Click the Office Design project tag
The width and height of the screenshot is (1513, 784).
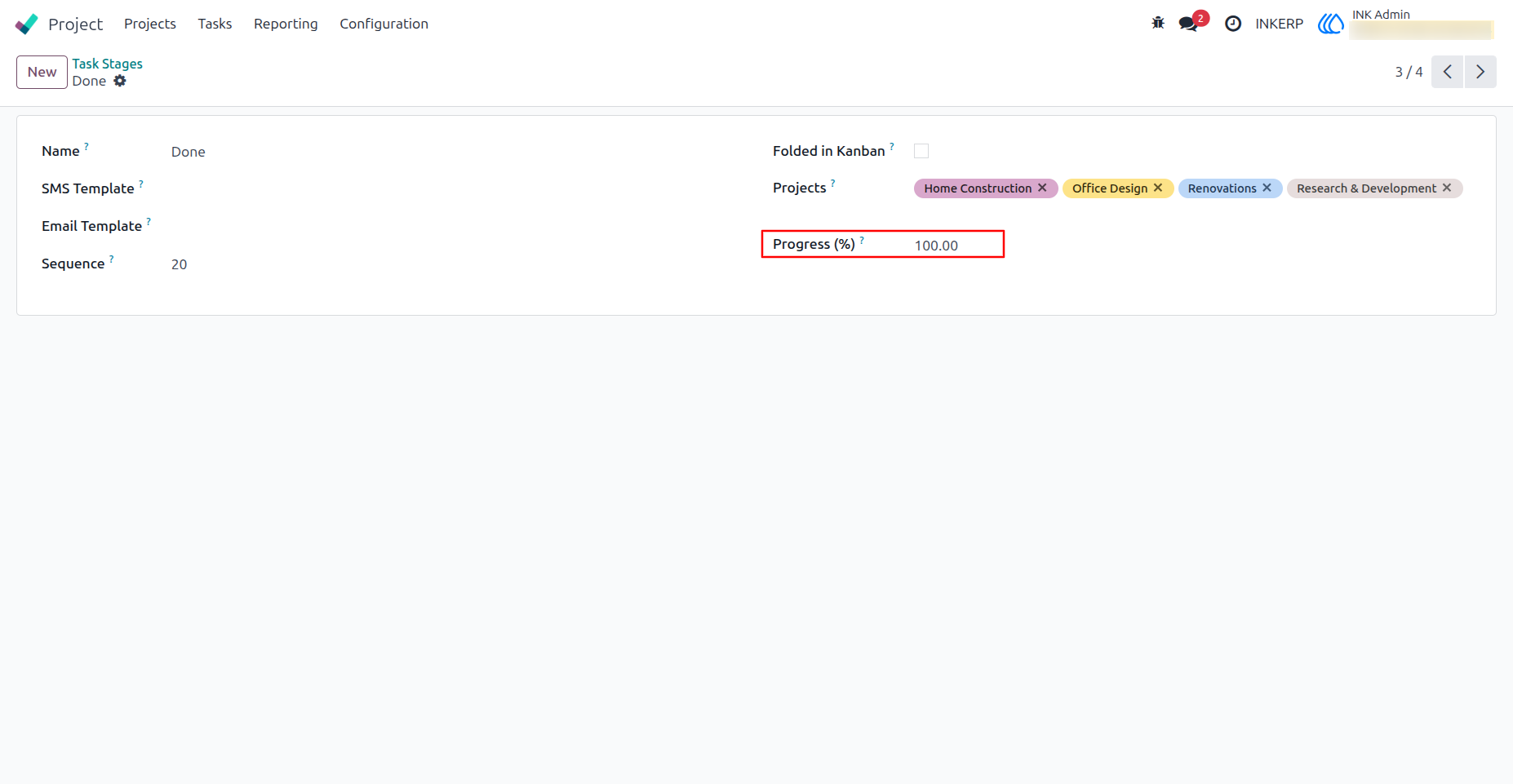1110,188
